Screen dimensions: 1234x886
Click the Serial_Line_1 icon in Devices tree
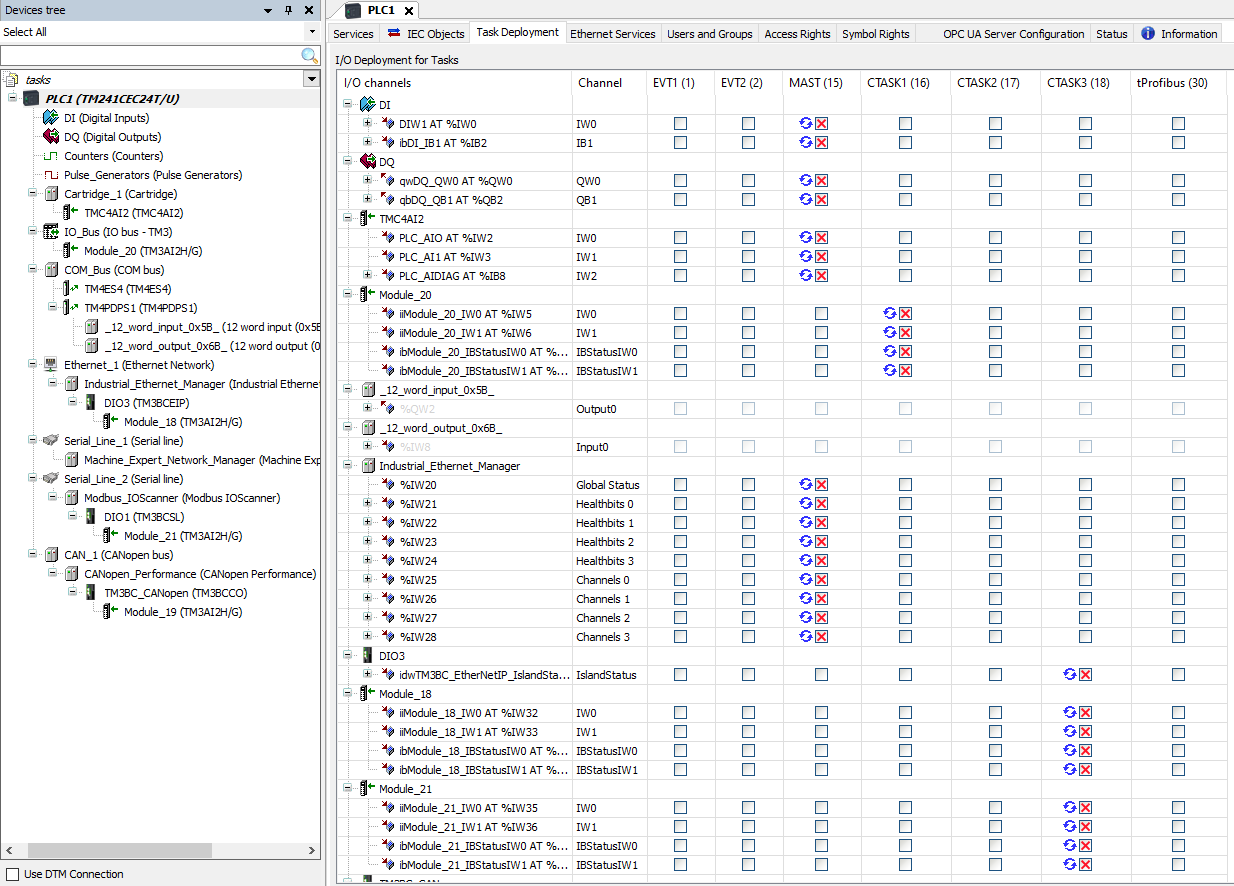(51, 441)
